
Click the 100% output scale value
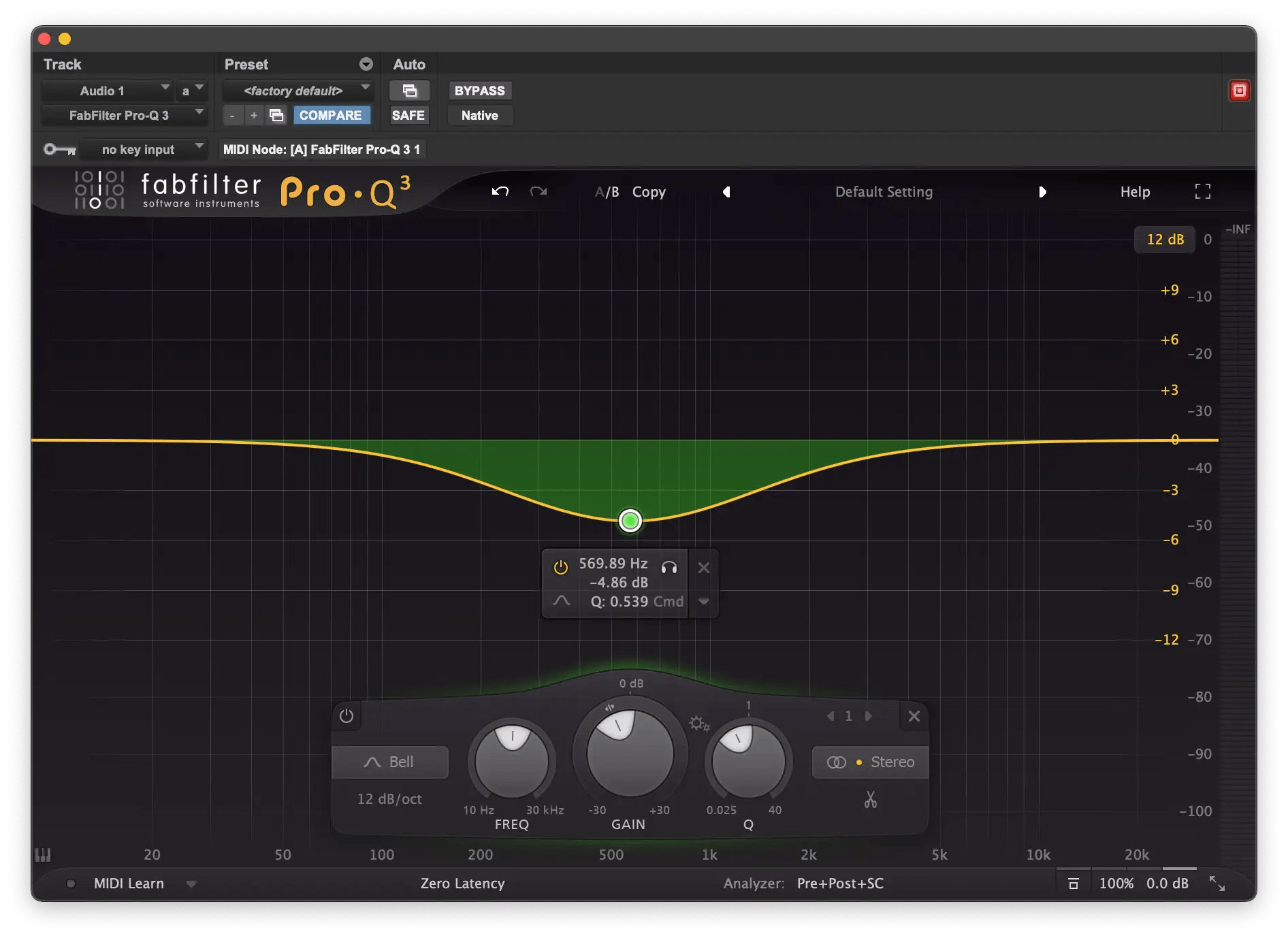point(1116,884)
